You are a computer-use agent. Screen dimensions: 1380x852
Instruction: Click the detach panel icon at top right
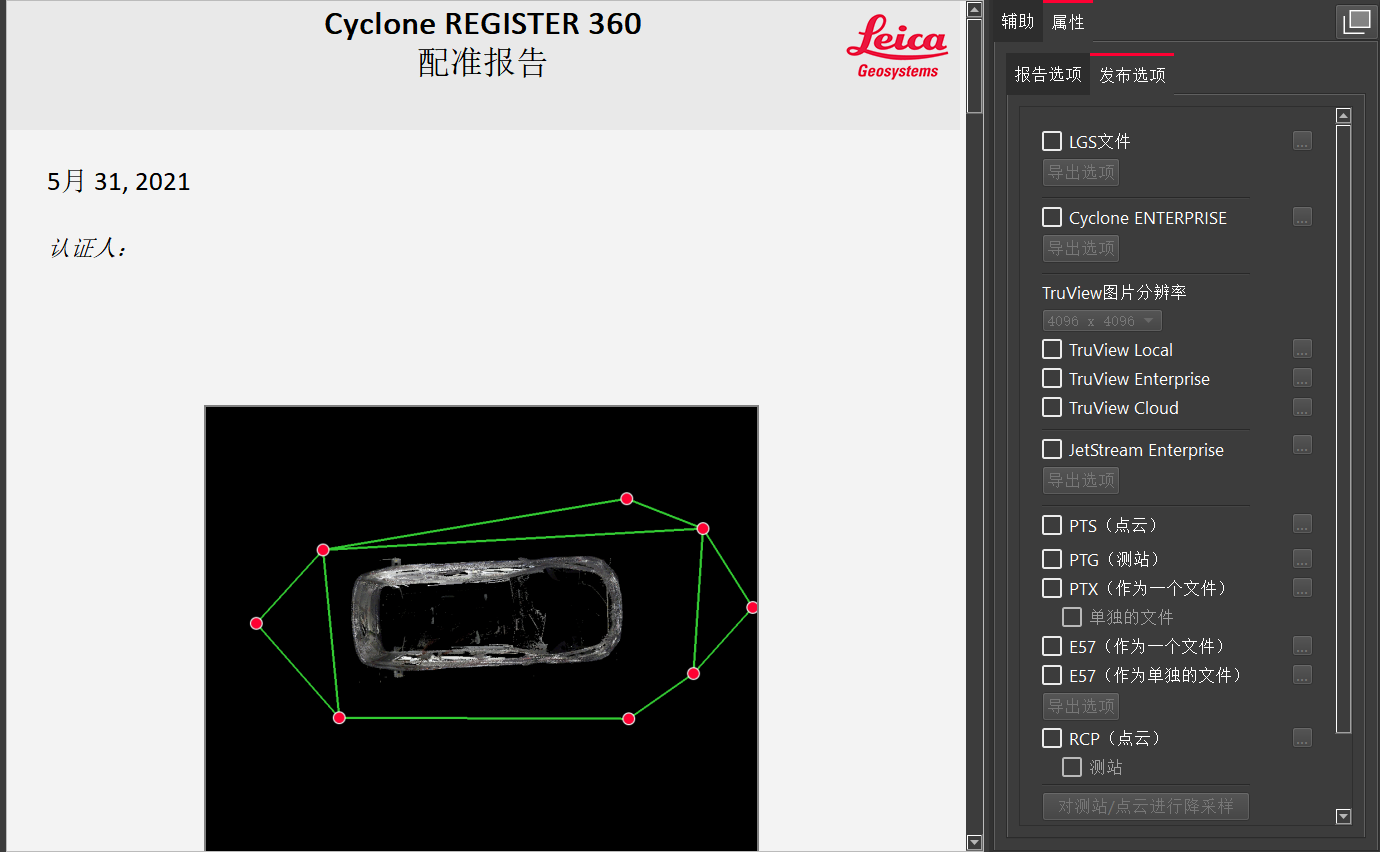pyautogui.click(x=1356, y=22)
